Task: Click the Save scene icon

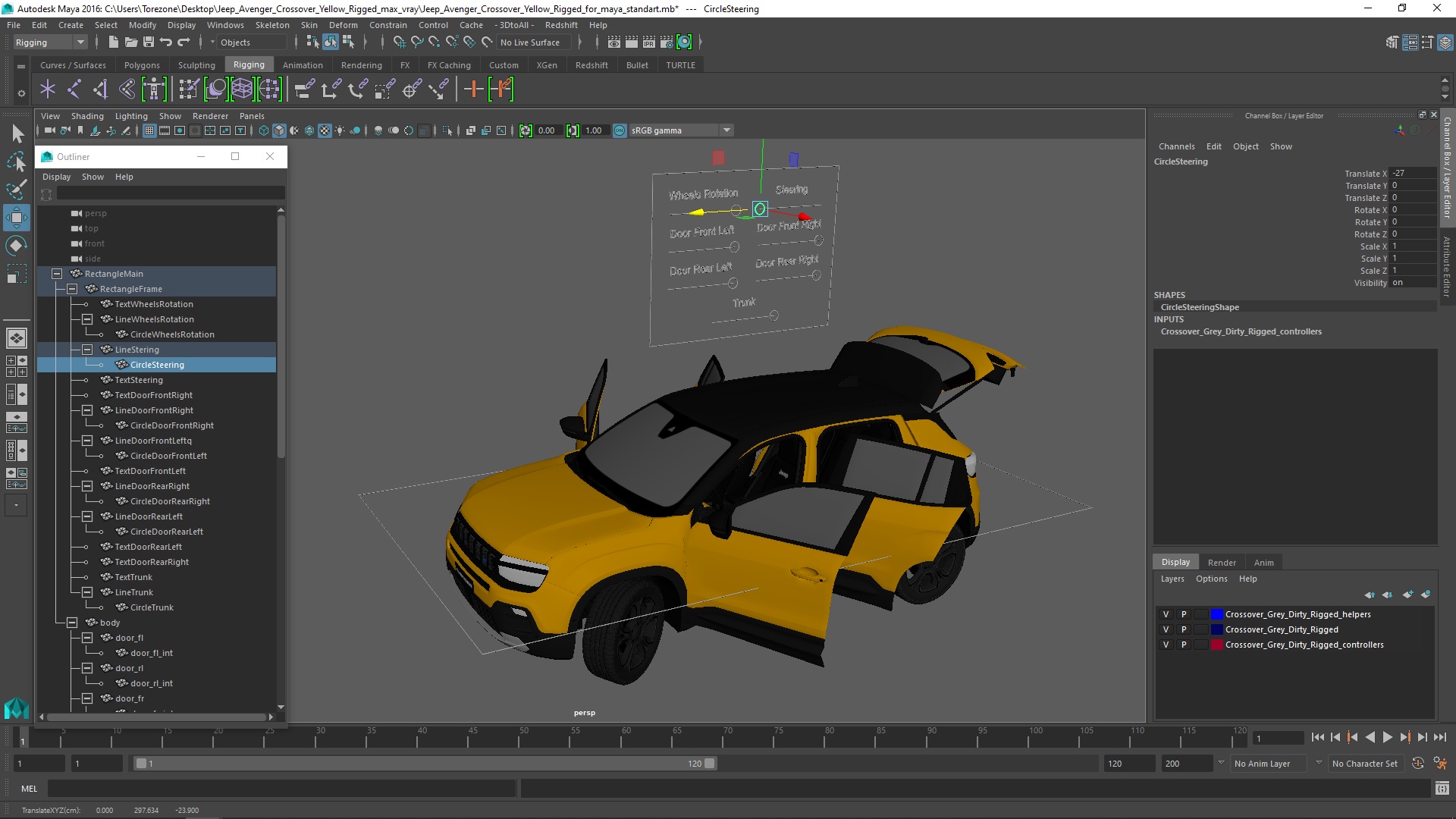Action: click(x=149, y=42)
